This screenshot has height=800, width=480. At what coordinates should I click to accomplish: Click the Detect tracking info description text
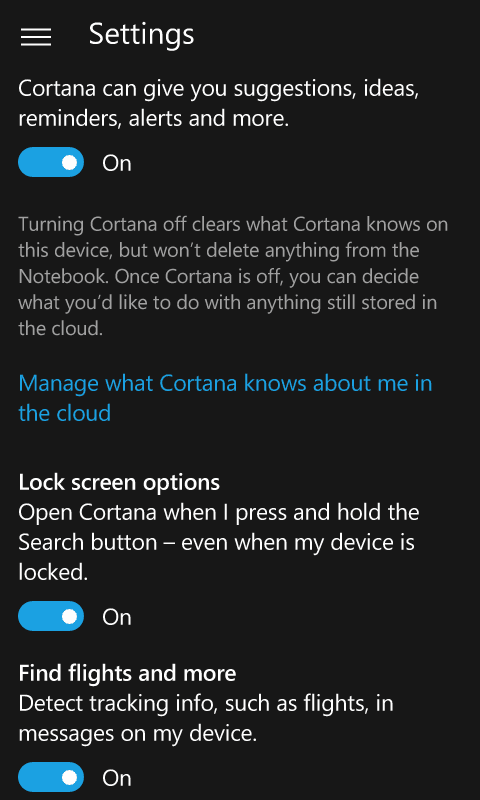pos(206,718)
